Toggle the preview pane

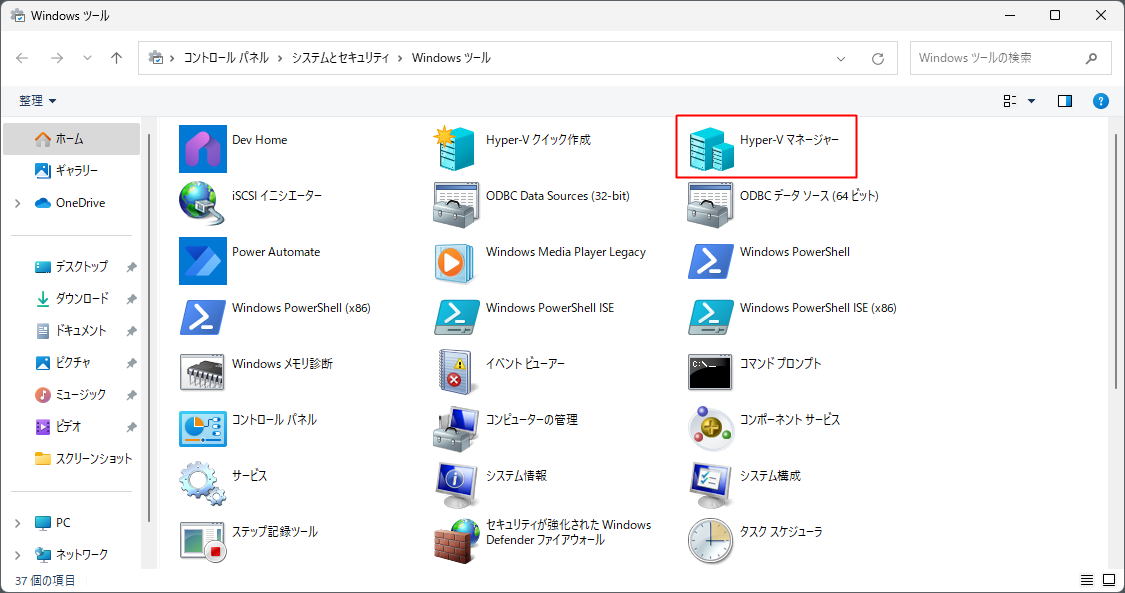[x=1065, y=100]
